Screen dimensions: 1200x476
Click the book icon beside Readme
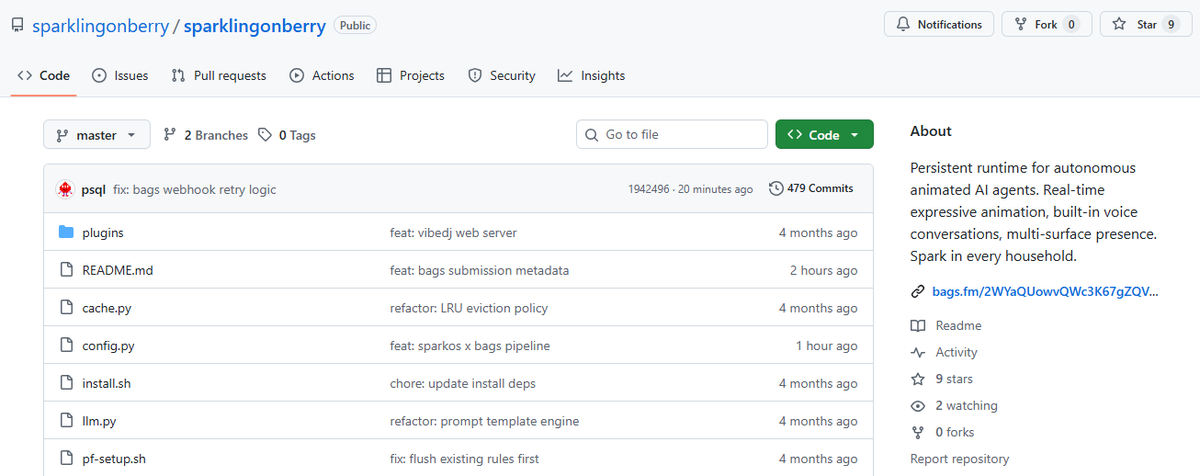[917, 326]
